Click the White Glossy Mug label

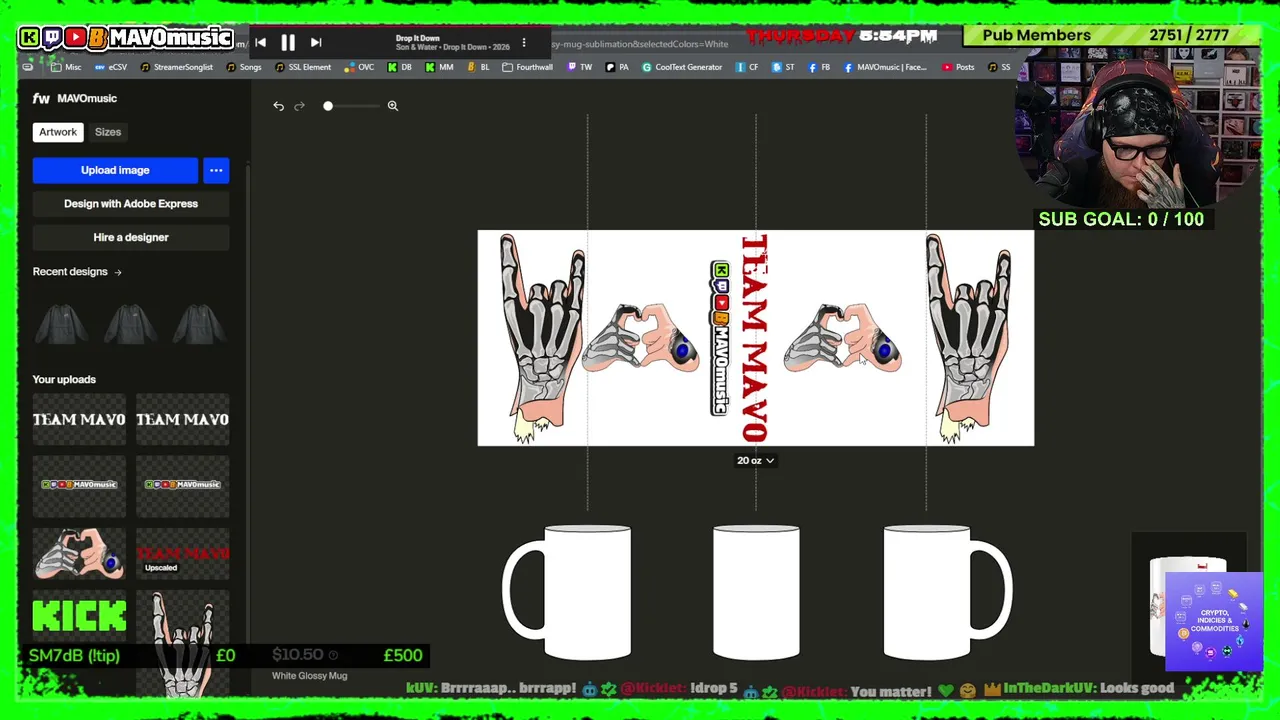pyautogui.click(x=309, y=676)
